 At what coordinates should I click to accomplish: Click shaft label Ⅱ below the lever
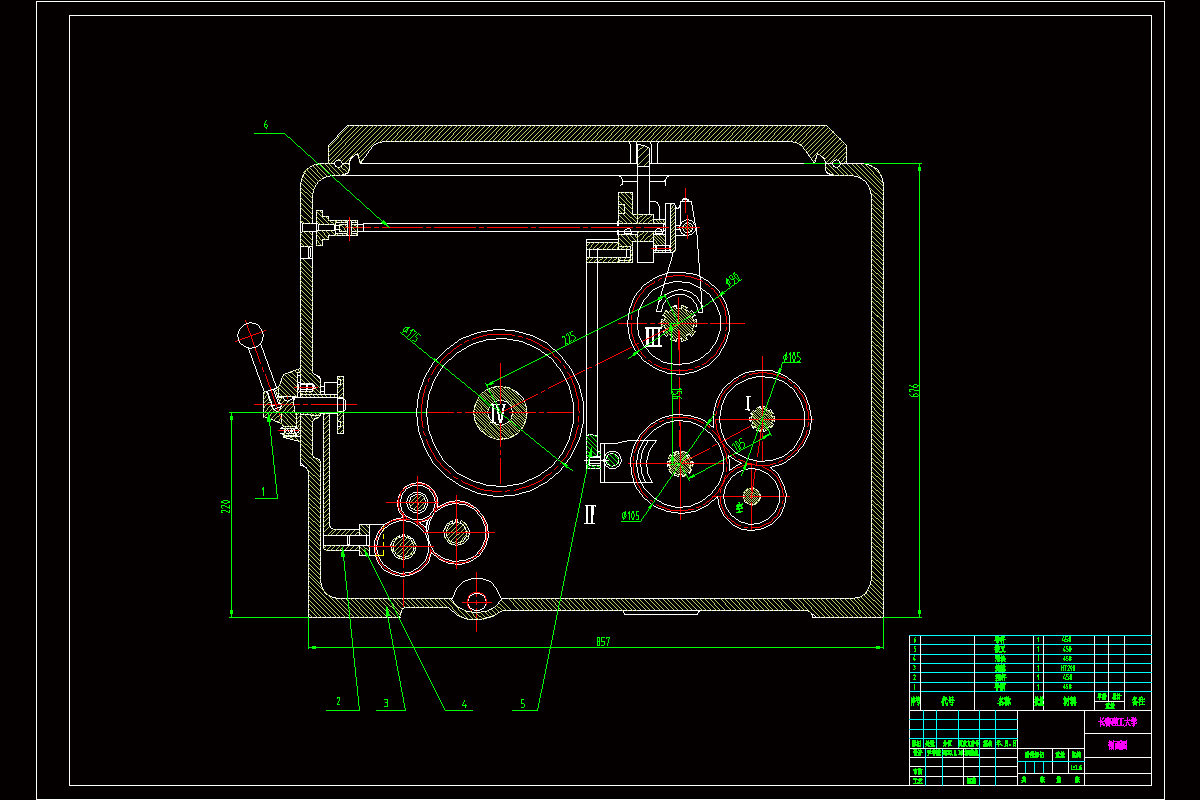click(x=590, y=514)
